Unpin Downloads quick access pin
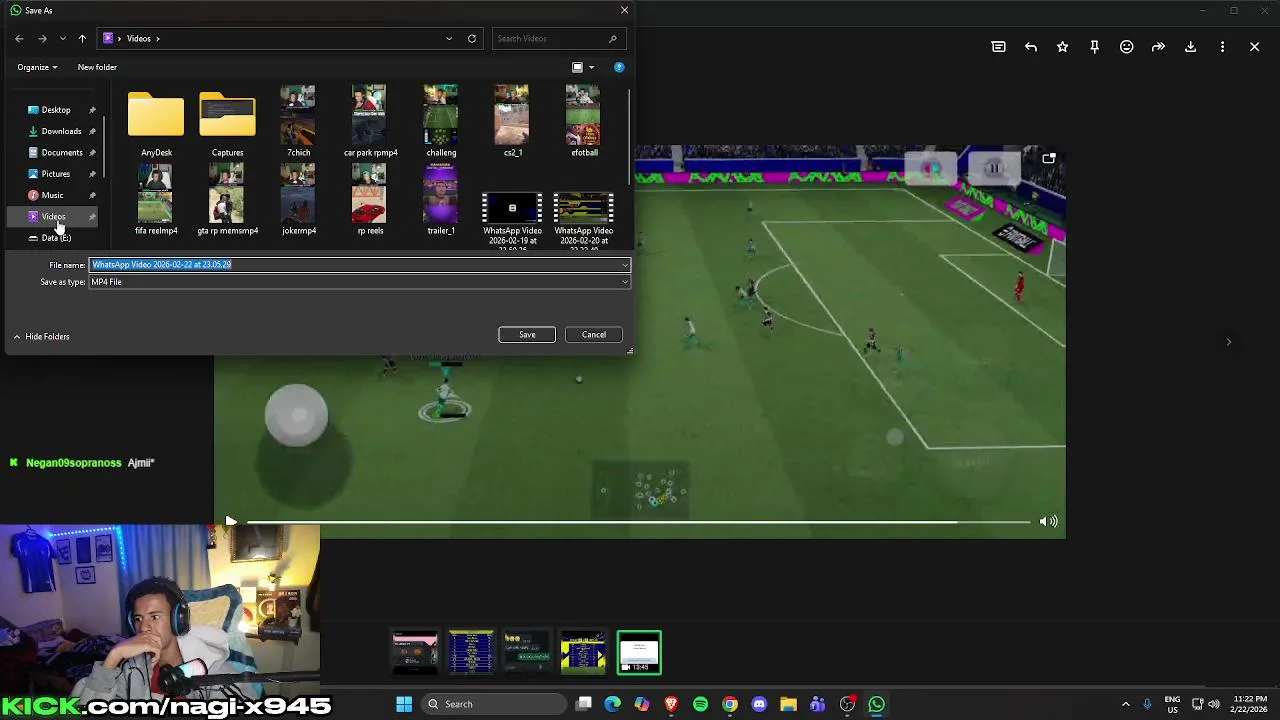Viewport: 1280px width, 720px height. [x=93, y=131]
